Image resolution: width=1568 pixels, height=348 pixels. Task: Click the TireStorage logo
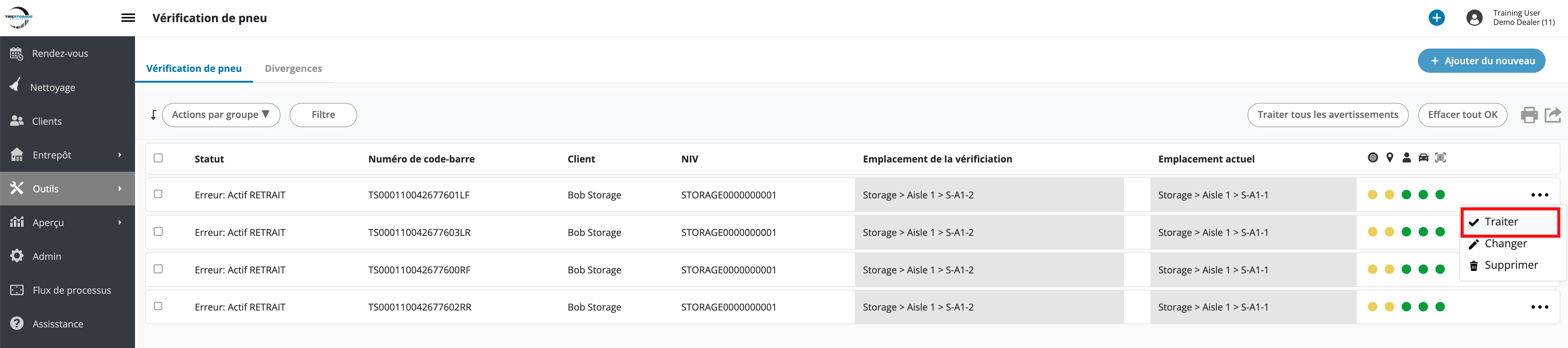19,18
